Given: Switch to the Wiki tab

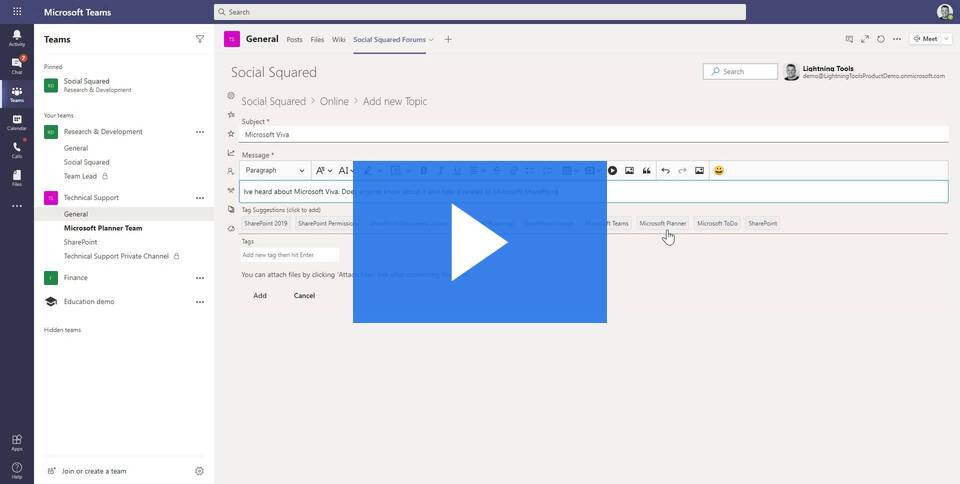Looking at the screenshot, I should click(x=339, y=39).
